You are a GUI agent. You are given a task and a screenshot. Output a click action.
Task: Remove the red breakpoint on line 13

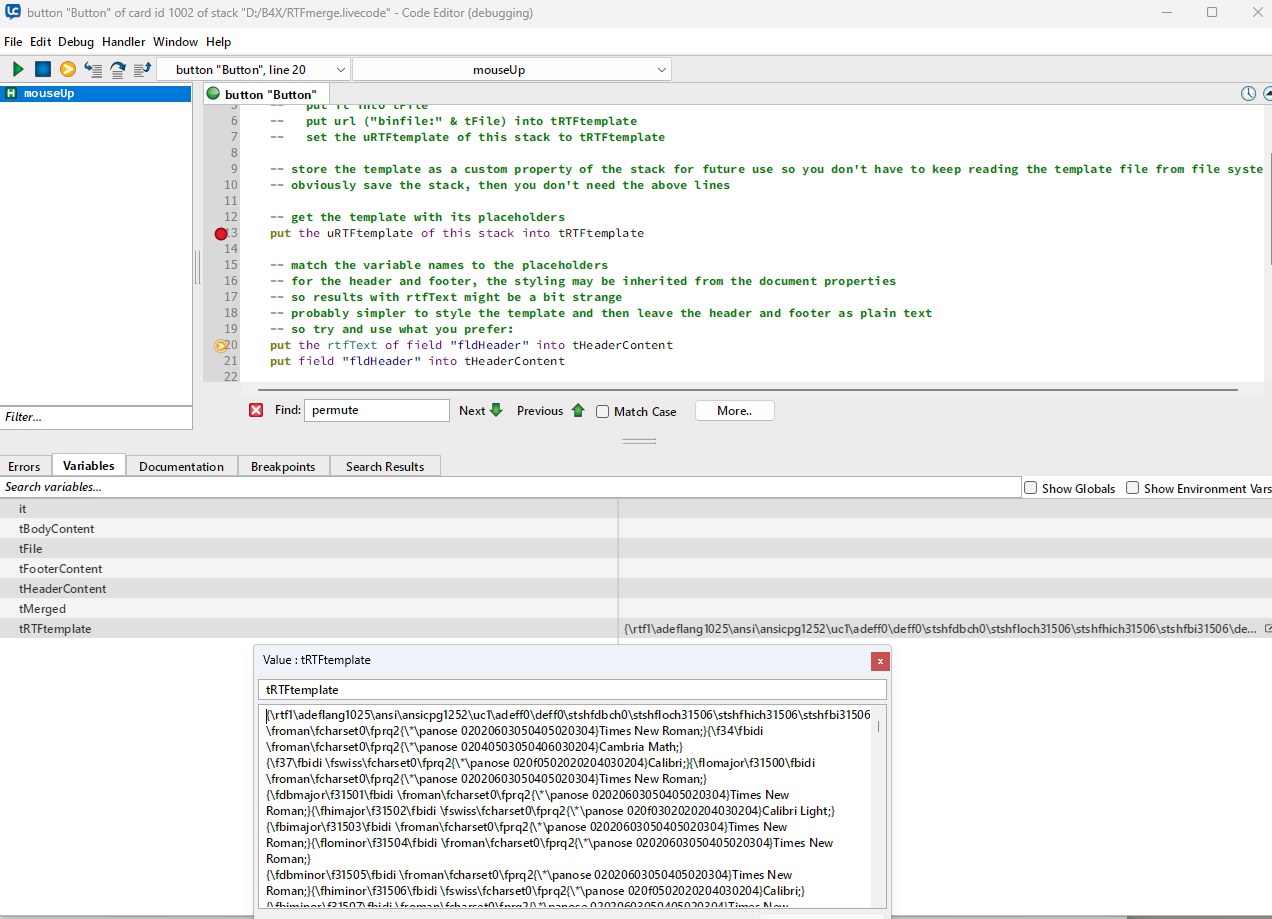pos(221,233)
